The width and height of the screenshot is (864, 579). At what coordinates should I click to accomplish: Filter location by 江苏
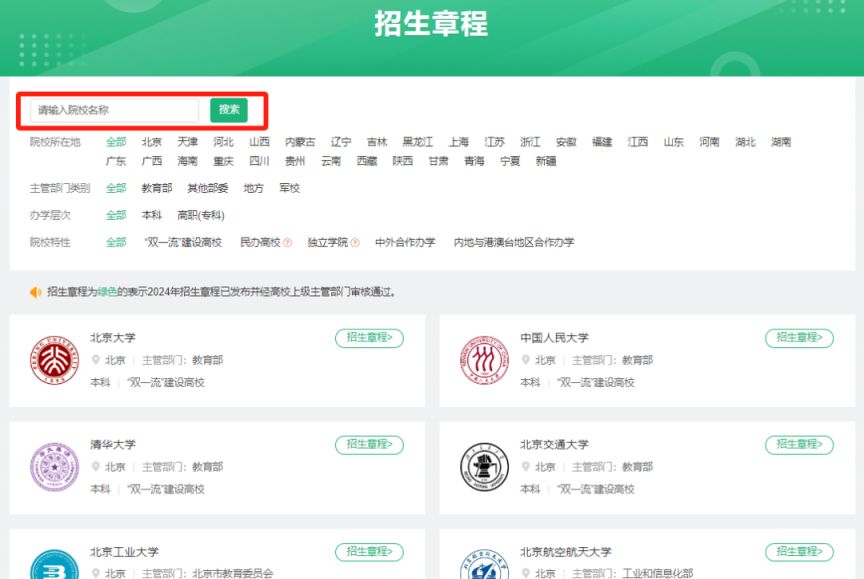click(x=494, y=142)
